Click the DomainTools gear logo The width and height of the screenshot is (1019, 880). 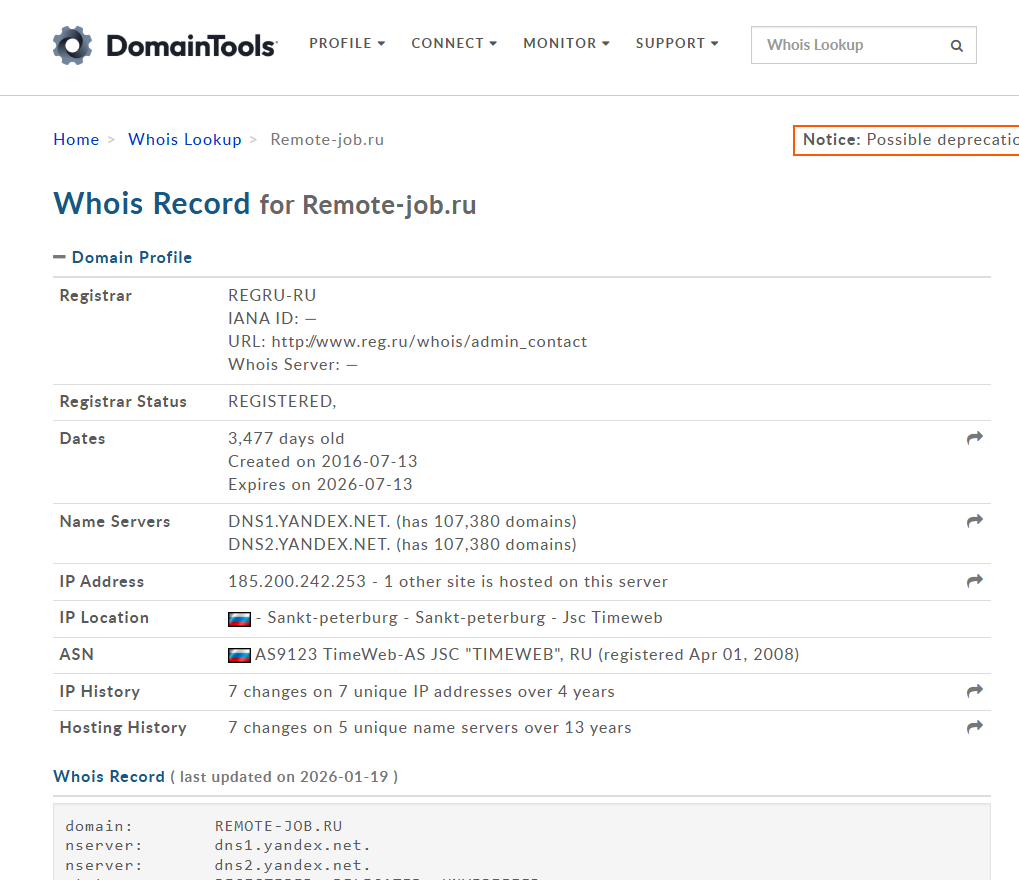tap(72, 45)
